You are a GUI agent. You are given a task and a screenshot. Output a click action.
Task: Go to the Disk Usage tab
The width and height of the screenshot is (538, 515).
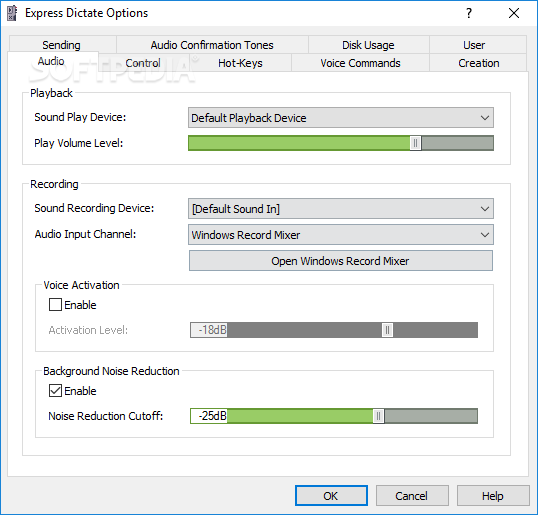tap(368, 45)
